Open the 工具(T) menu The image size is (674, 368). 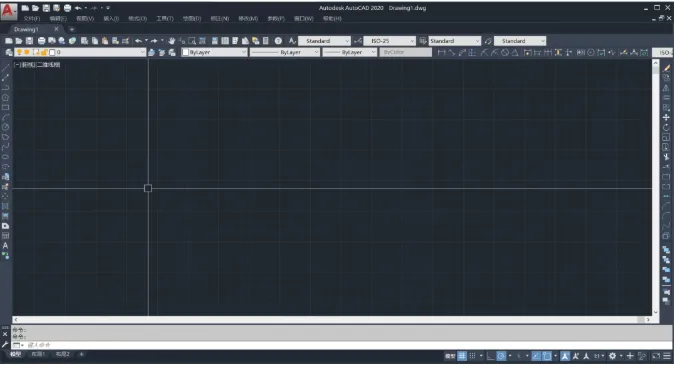(165, 18)
